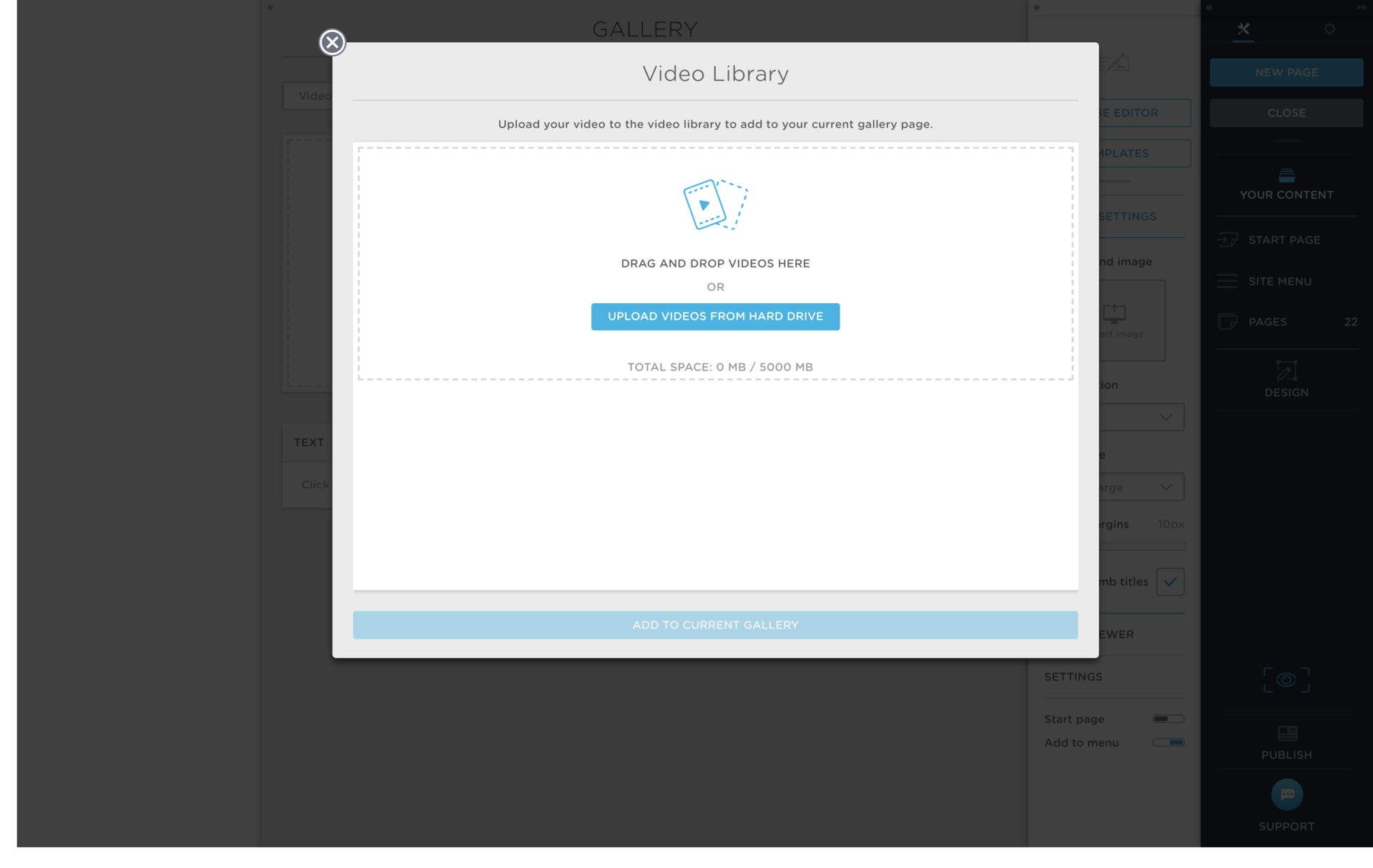Expand the large size dropdown
Screen dimensions: 1373x868
(x=1141, y=487)
